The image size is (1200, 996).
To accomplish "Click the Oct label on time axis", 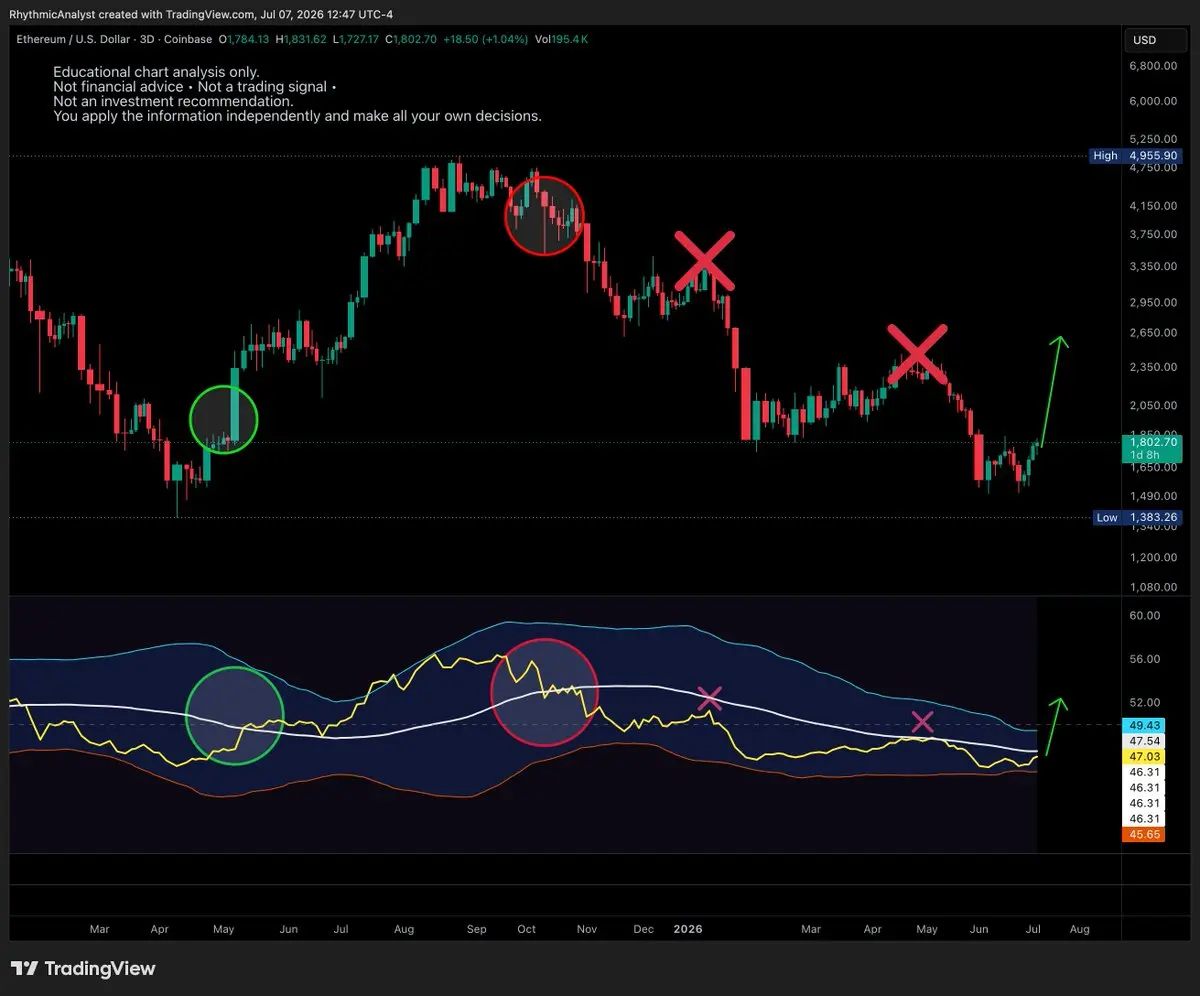I will pos(527,929).
